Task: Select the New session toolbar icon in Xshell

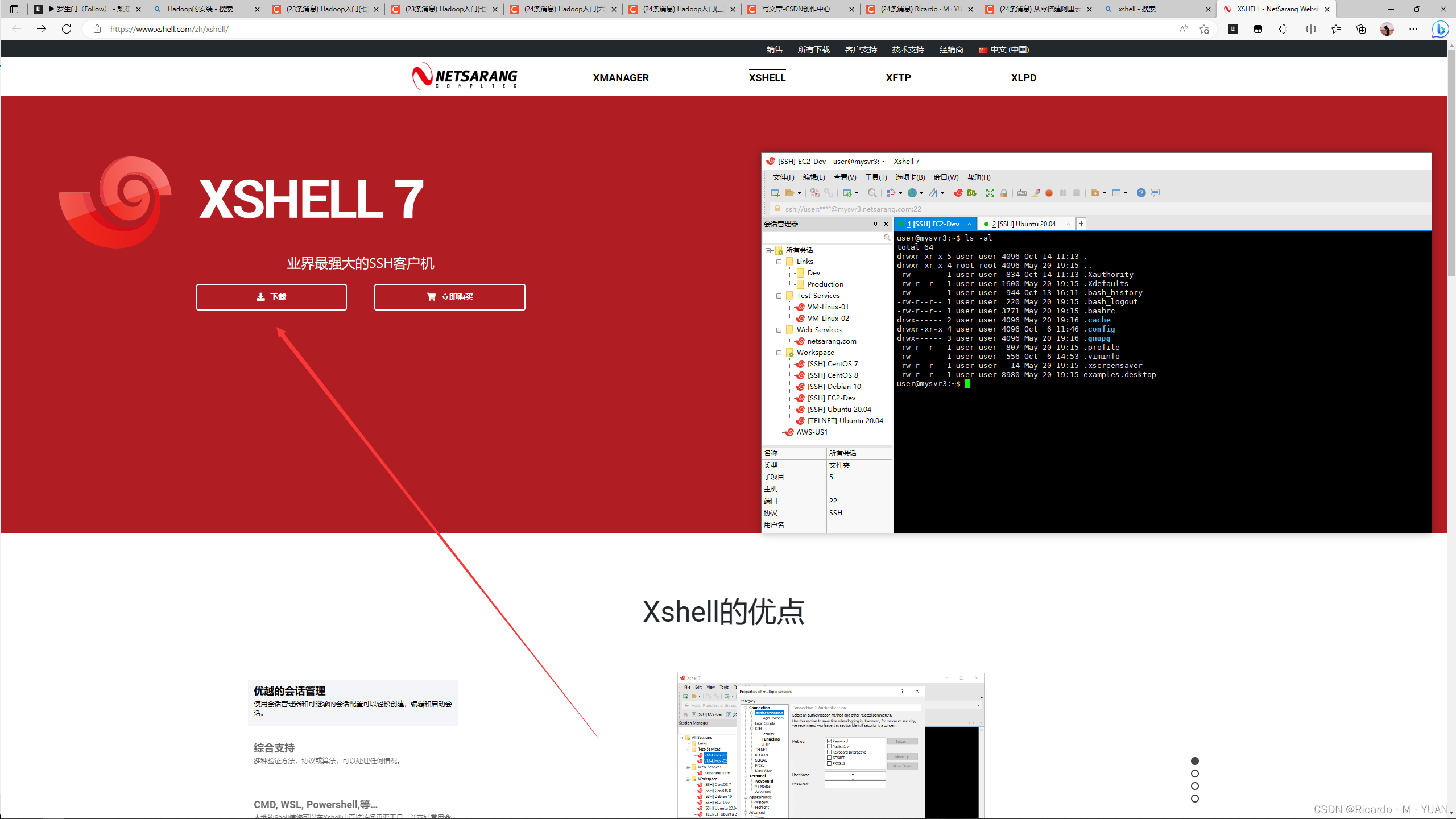Action: tap(775, 193)
